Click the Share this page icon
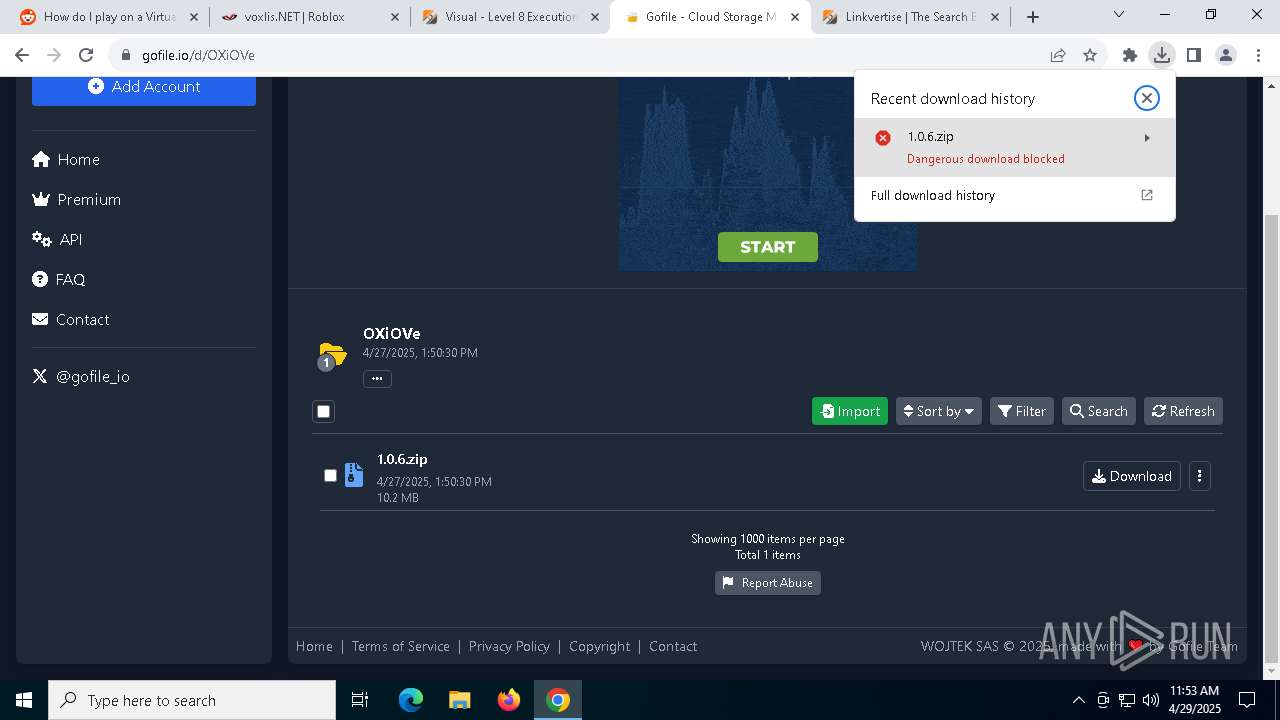The width and height of the screenshot is (1280, 720). tap(1058, 56)
